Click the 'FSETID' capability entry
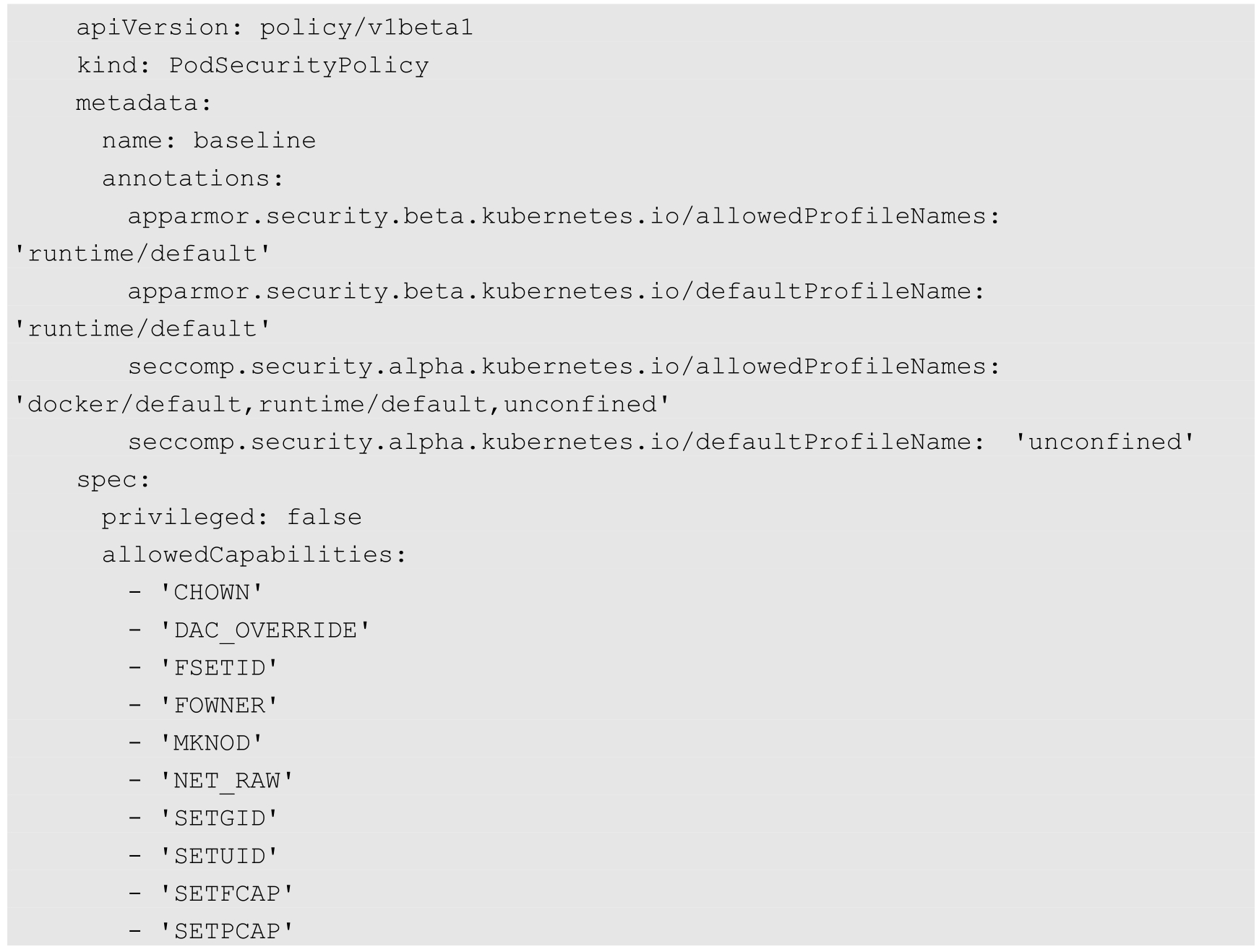This screenshot has width=1259, height=952. tap(219, 668)
